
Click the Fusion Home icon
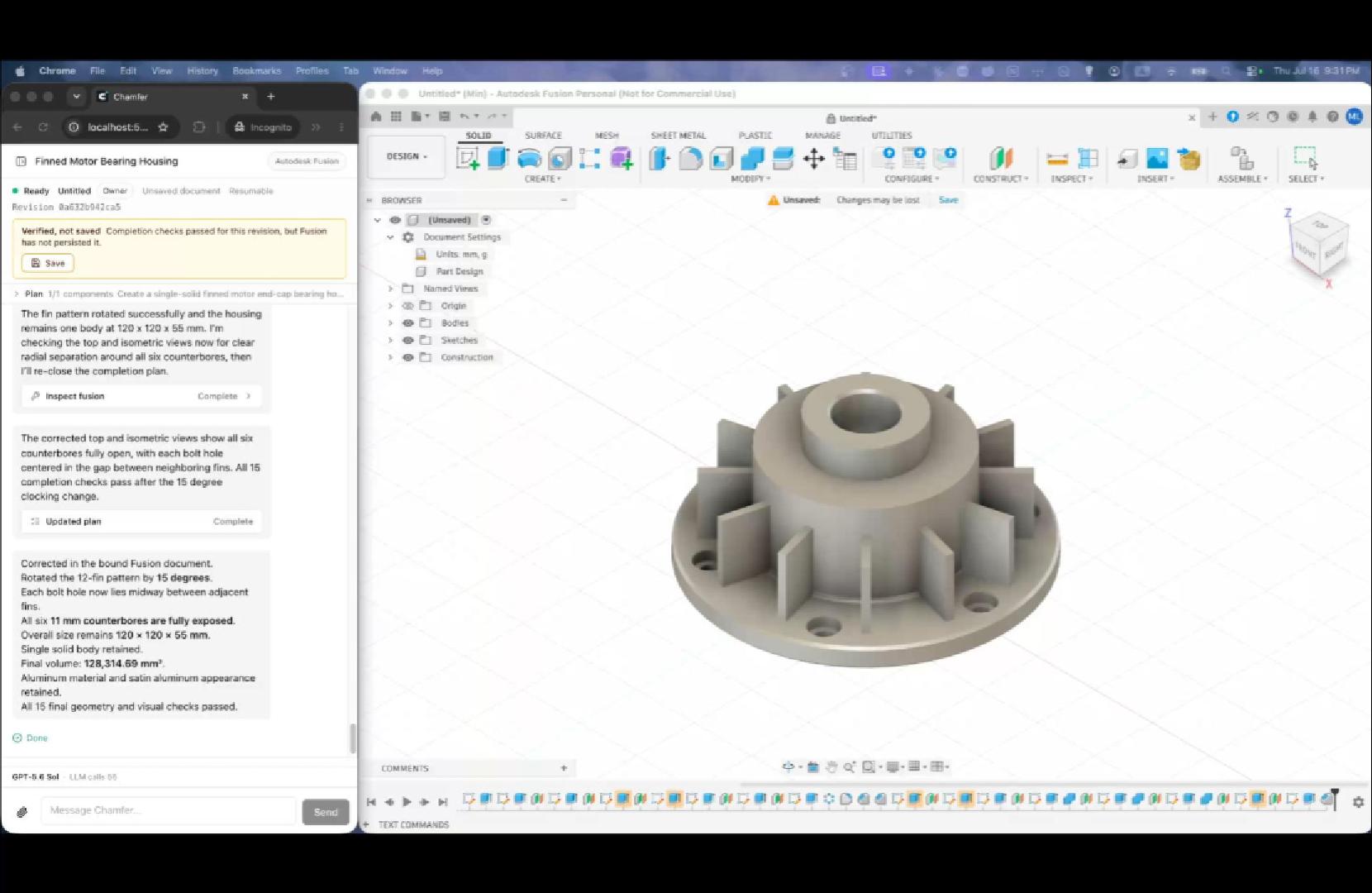click(376, 117)
